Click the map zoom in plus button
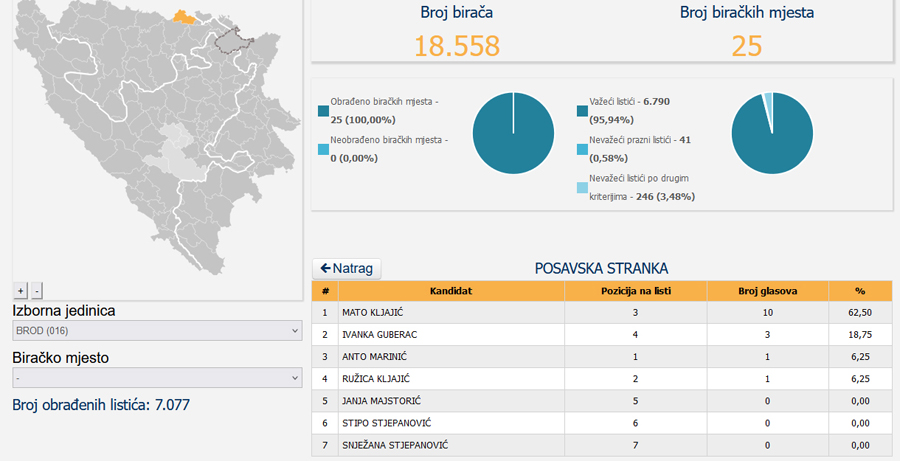Viewport: 900px width, 461px height. point(20,291)
